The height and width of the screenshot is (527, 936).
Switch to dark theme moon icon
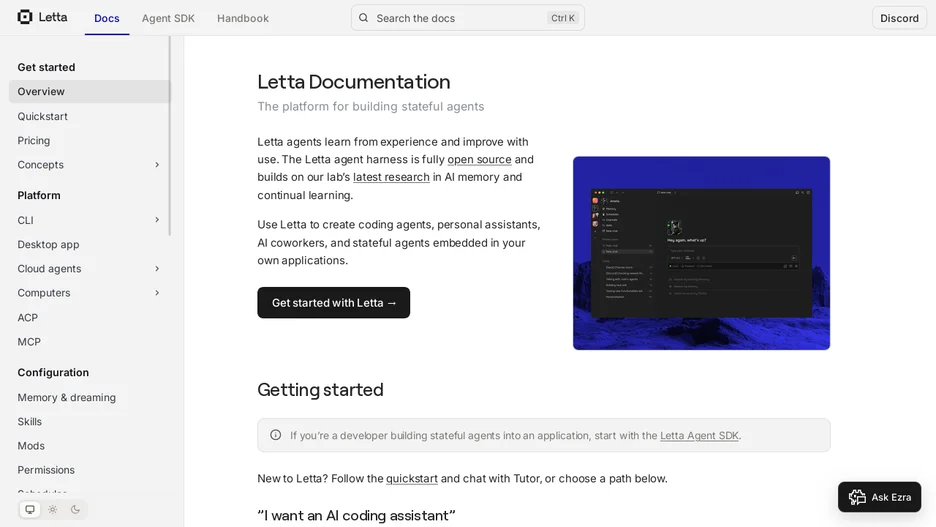click(75, 510)
